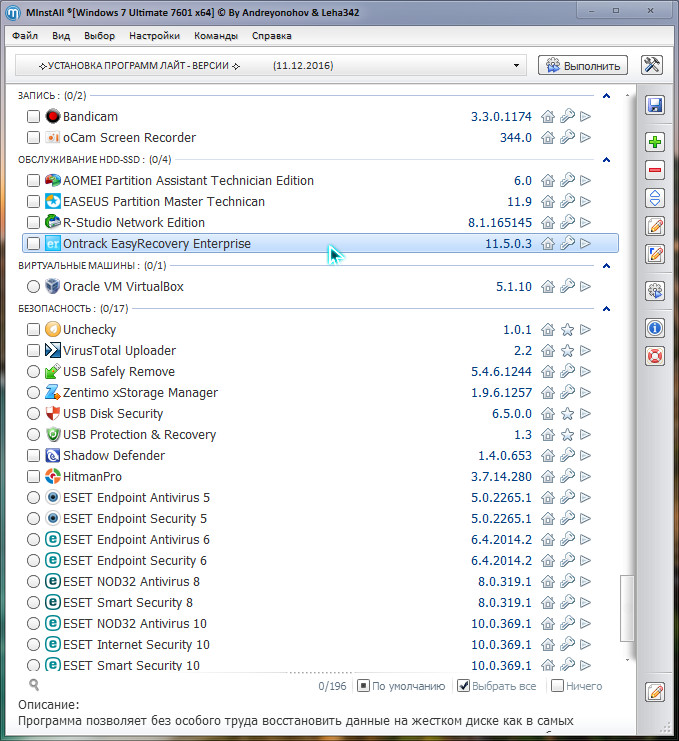Click key icon for HitmanPro
Viewport: 679px width, 741px height.
567,476
